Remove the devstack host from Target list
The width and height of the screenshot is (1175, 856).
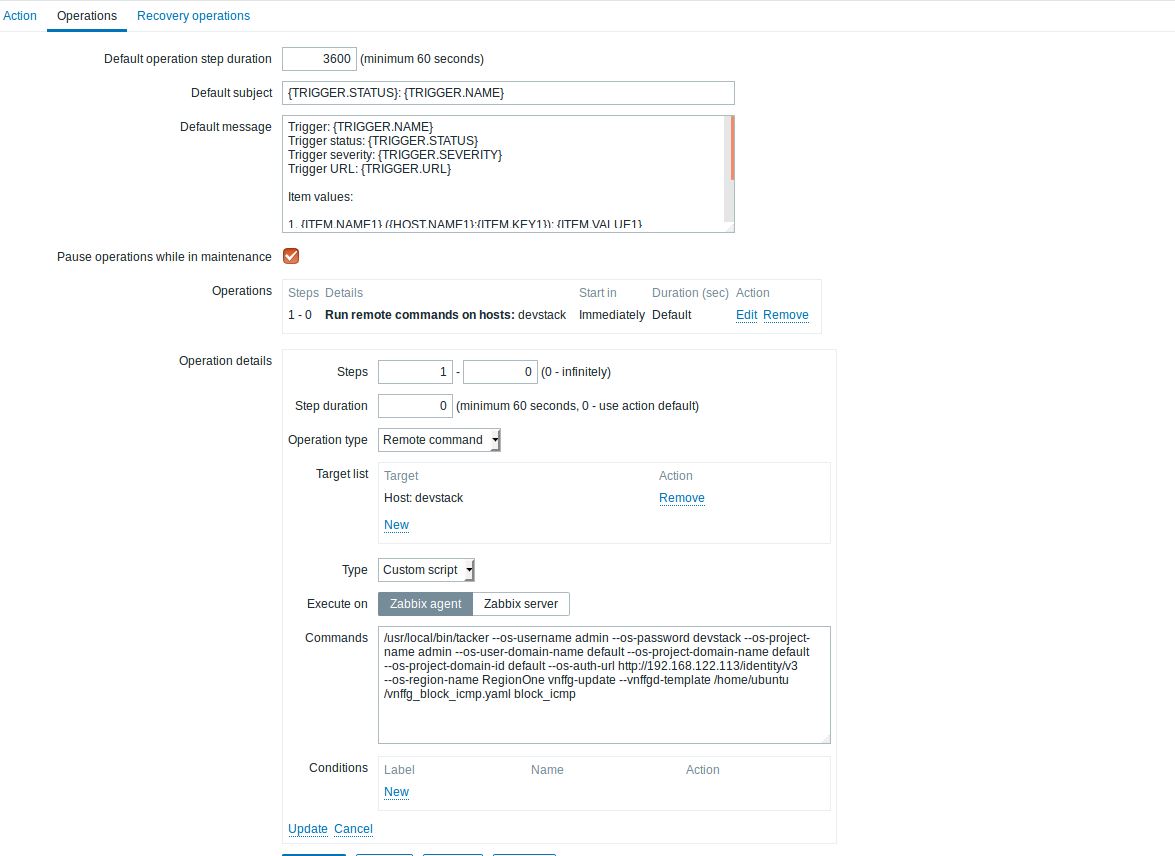pos(681,498)
